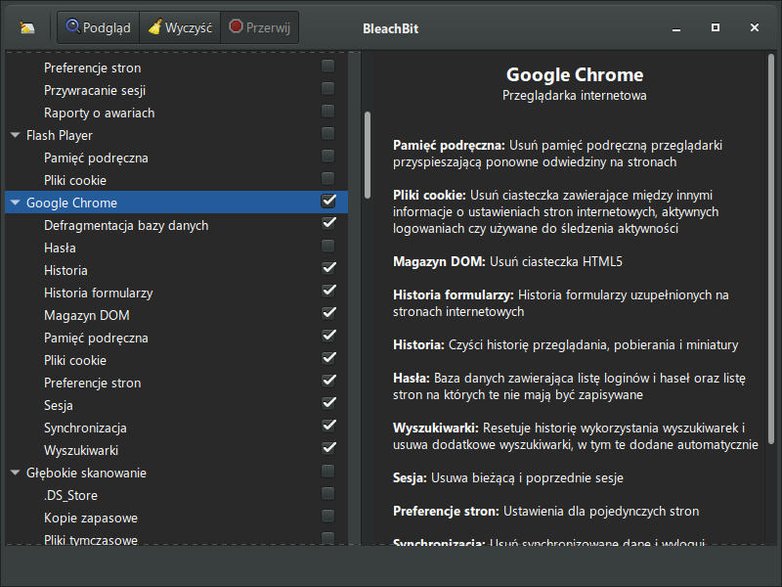Click the cleaner list vertical scrollbar

click(368, 155)
